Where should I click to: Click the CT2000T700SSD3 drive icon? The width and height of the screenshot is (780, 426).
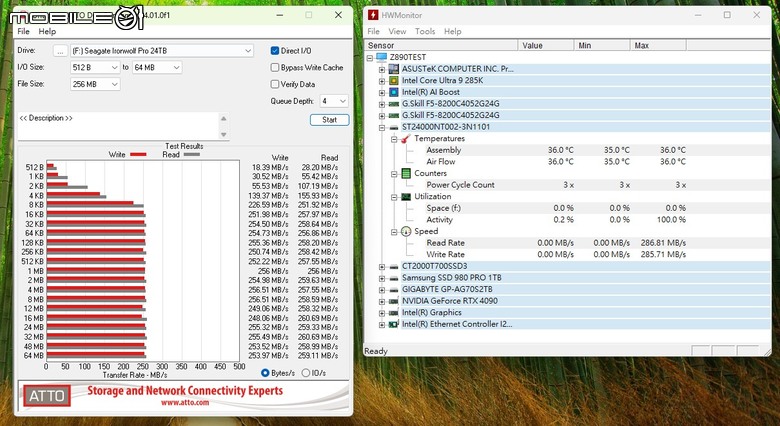[393, 266]
